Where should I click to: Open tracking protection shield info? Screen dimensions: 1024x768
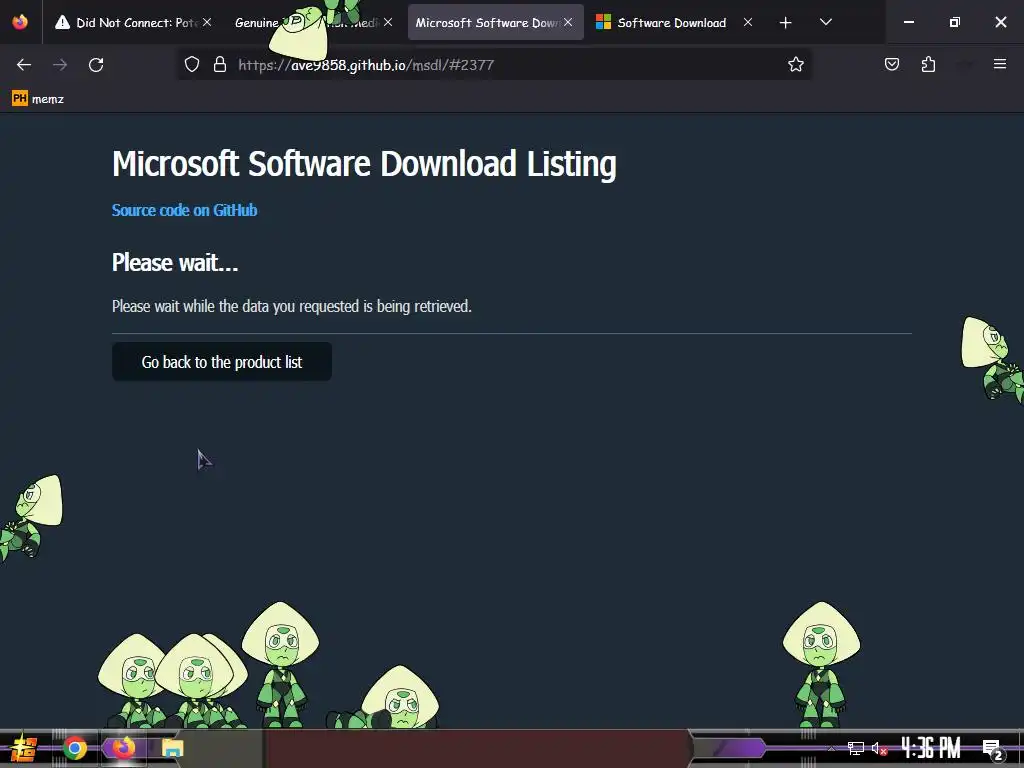coord(191,65)
